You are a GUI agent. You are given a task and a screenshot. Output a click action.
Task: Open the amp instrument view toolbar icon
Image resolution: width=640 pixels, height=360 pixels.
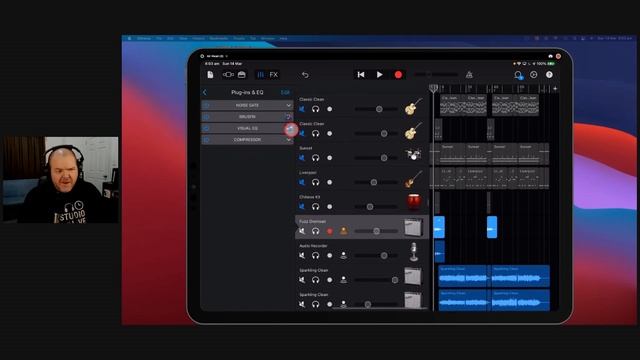pyautogui.click(x=241, y=75)
